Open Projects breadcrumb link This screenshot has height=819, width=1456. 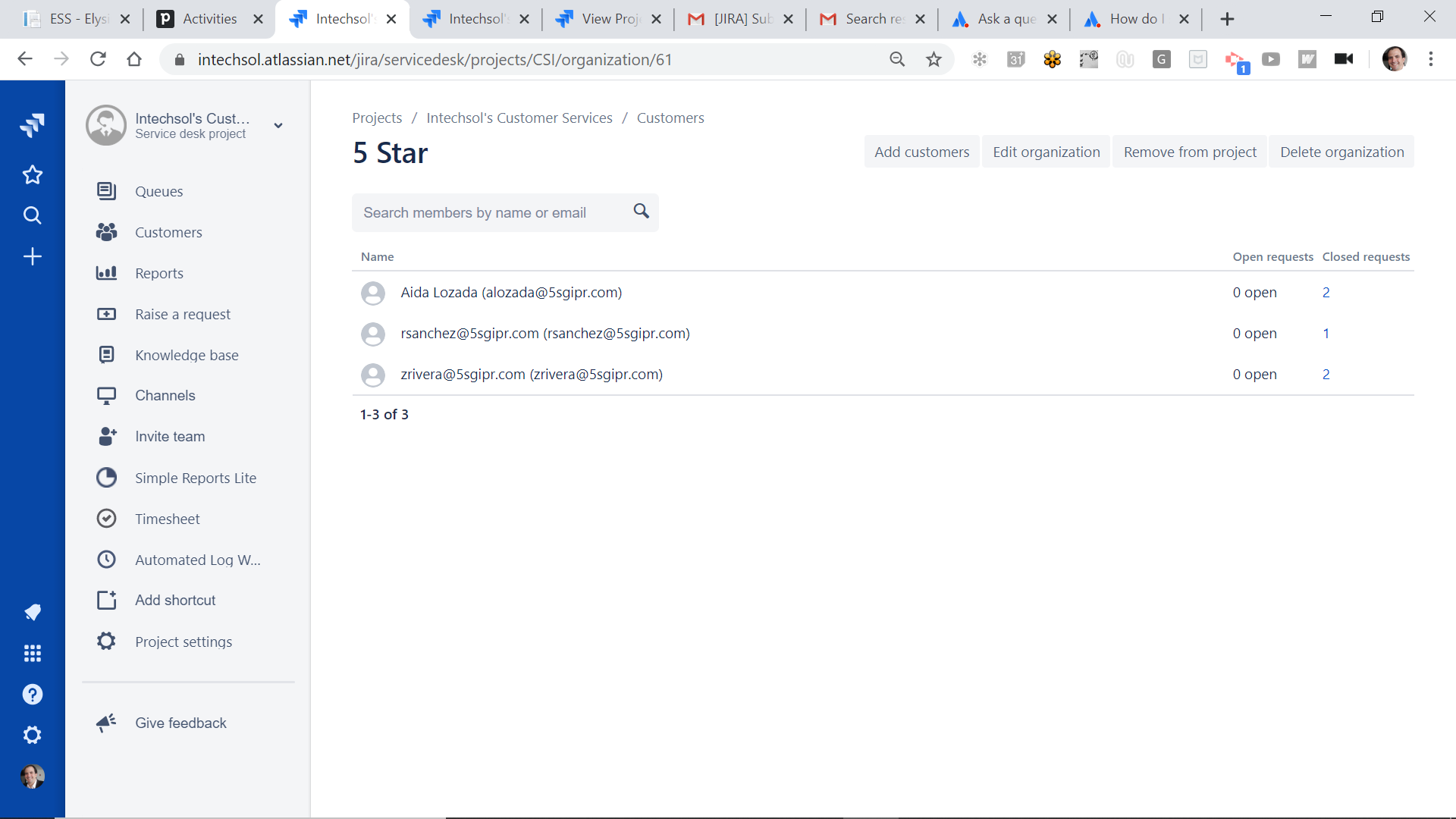point(377,118)
